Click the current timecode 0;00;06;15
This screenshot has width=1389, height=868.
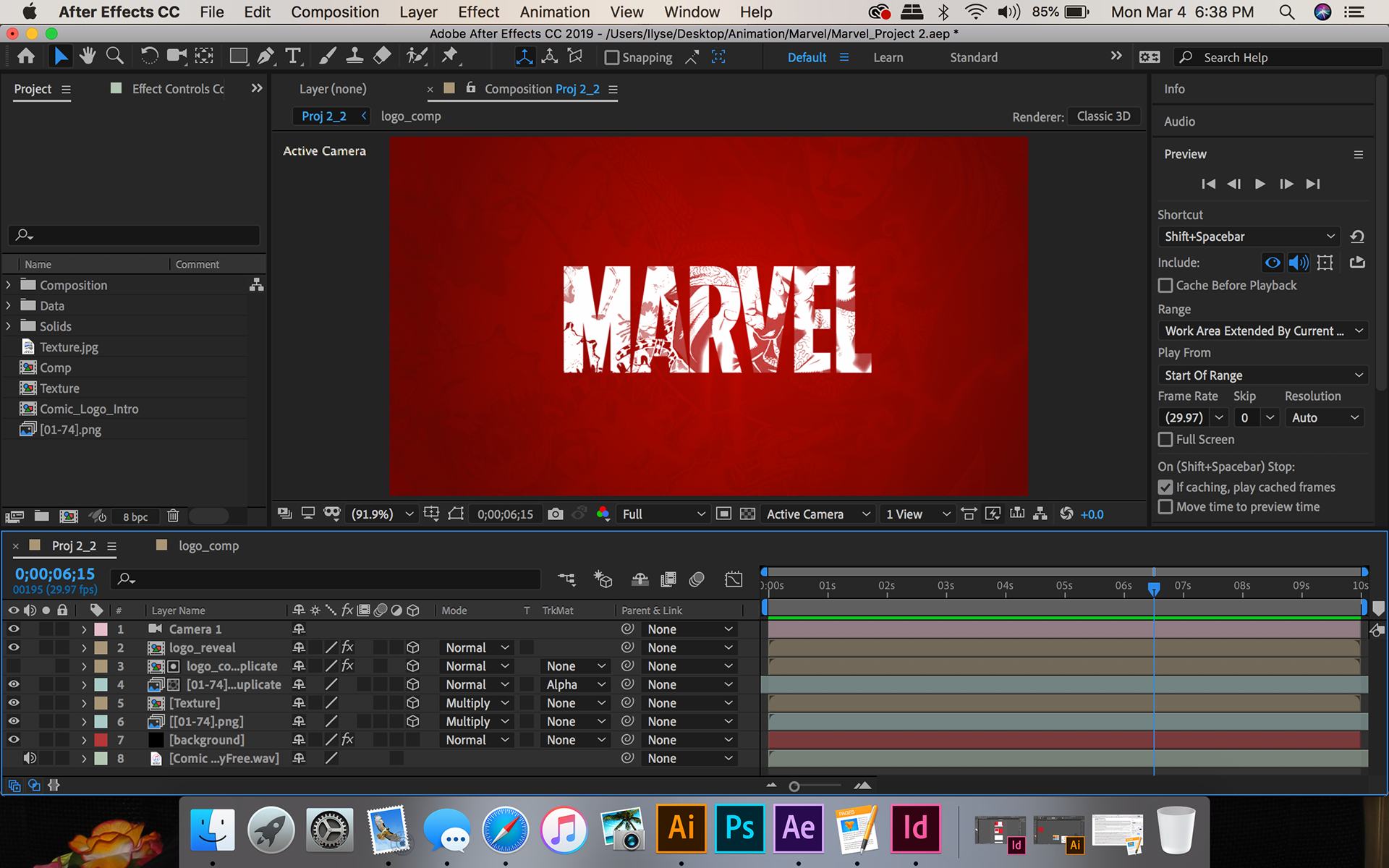(x=55, y=574)
